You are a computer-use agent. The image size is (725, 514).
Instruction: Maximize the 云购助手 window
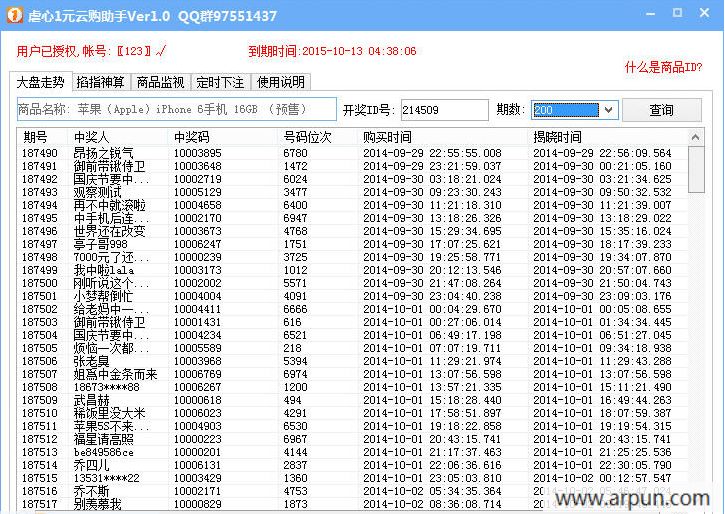point(677,13)
